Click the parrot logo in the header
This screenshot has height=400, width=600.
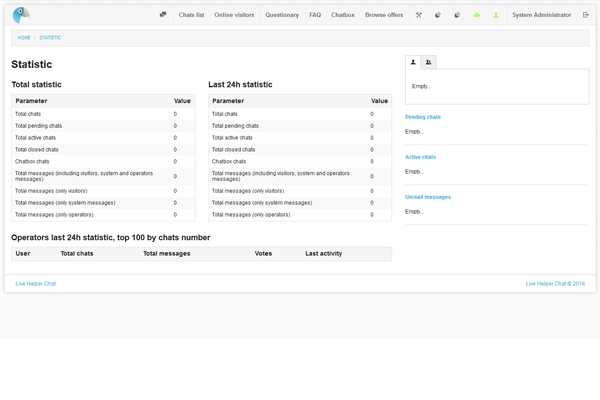21,15
